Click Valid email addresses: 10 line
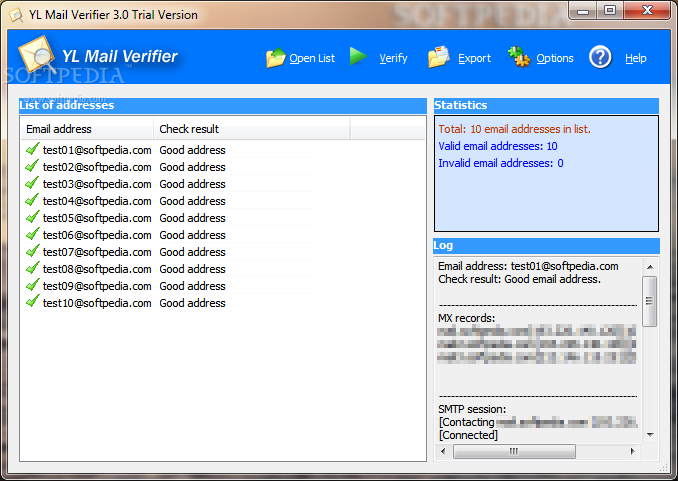678x481 pixels. (x=498, y=146)
